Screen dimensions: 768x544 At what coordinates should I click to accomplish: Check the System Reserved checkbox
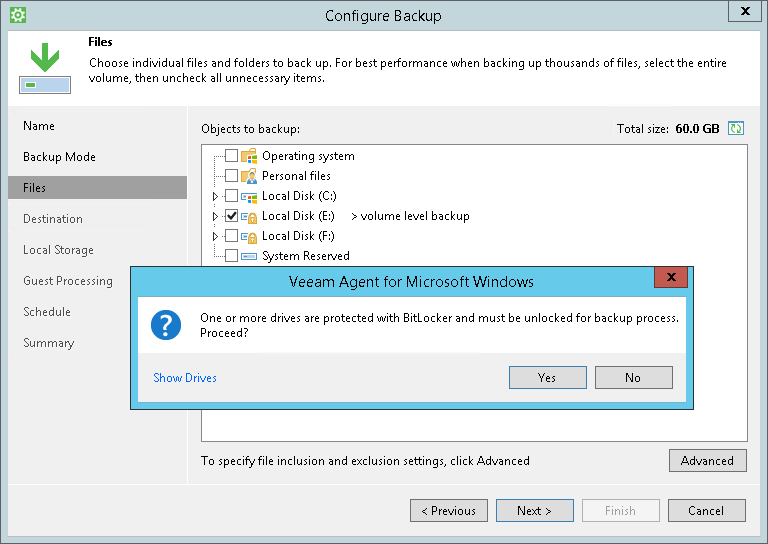click(x=231, y=255)
